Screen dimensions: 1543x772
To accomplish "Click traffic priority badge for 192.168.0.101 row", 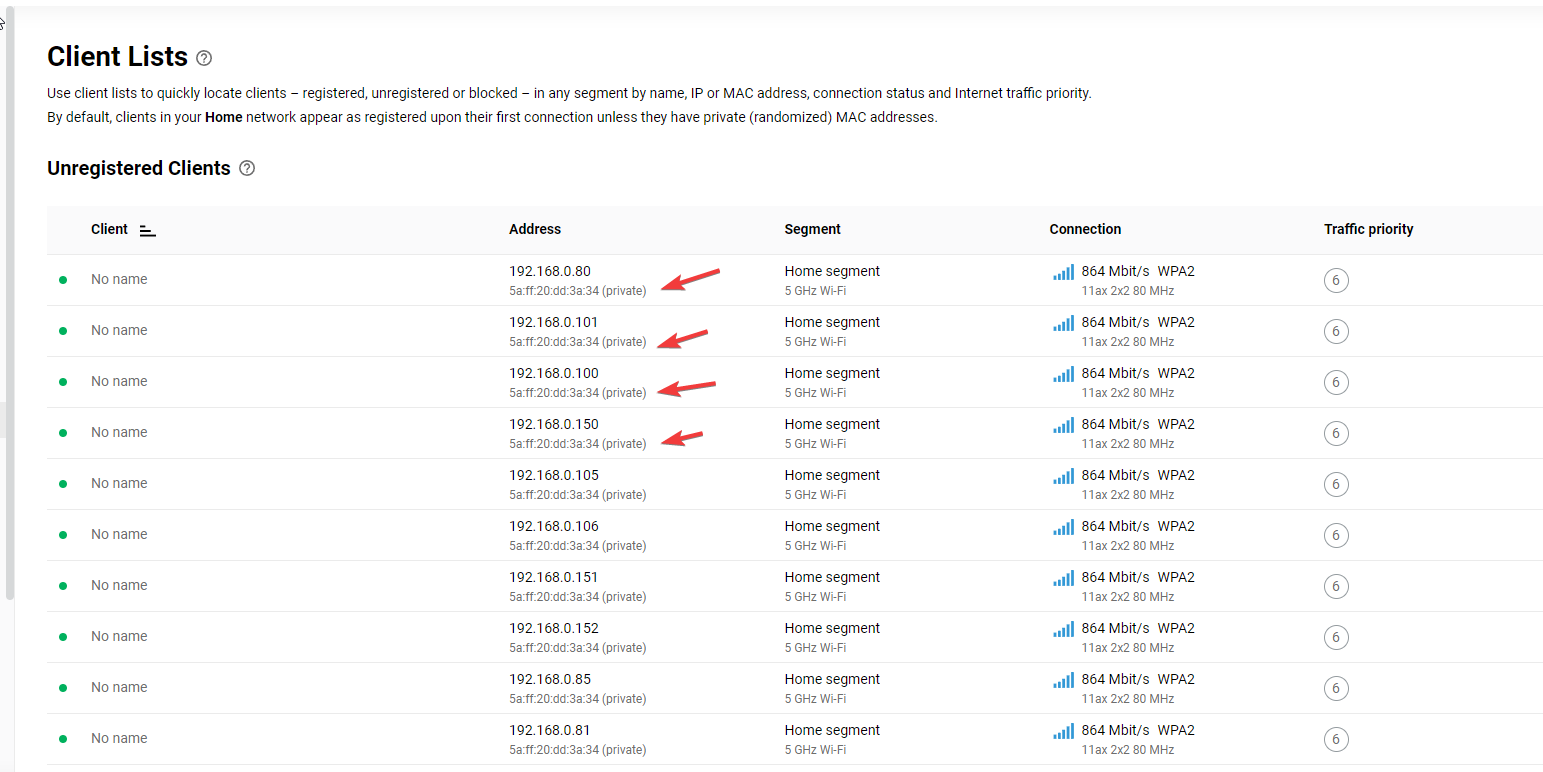I will [1336, 332].
